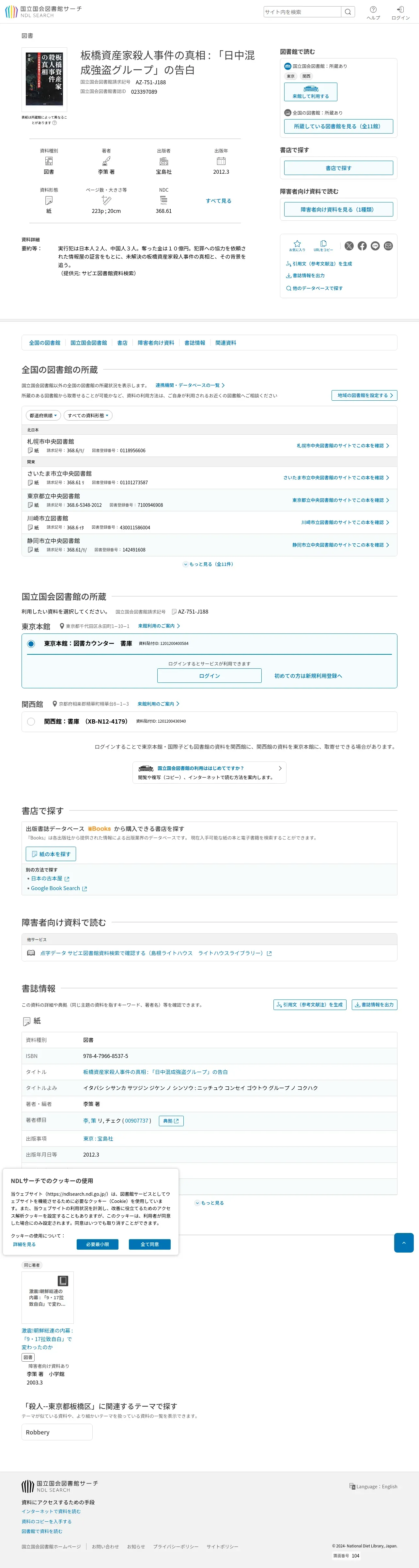419x1568 pixels.
Task: Copy the URL with URLをコピー icon
Action: [323, 245]
